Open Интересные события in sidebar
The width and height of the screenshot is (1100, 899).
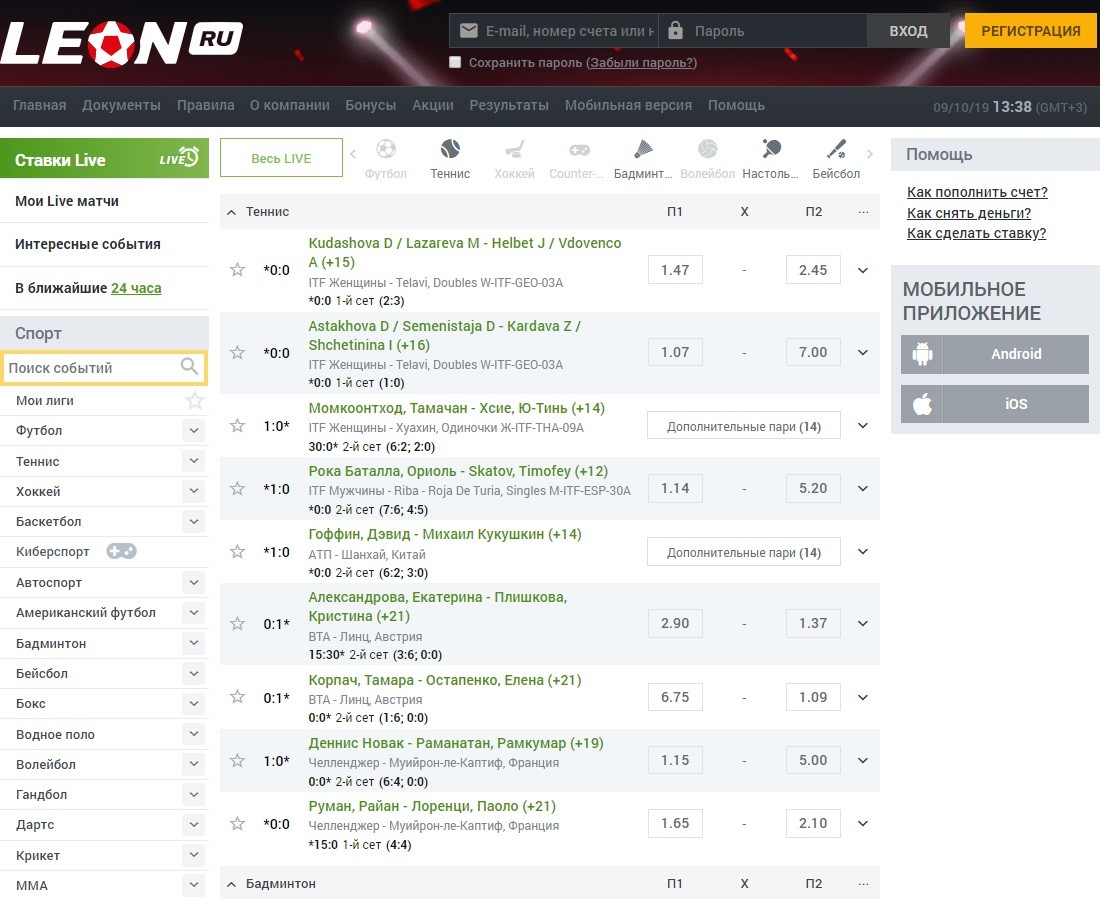coord(88,244)
